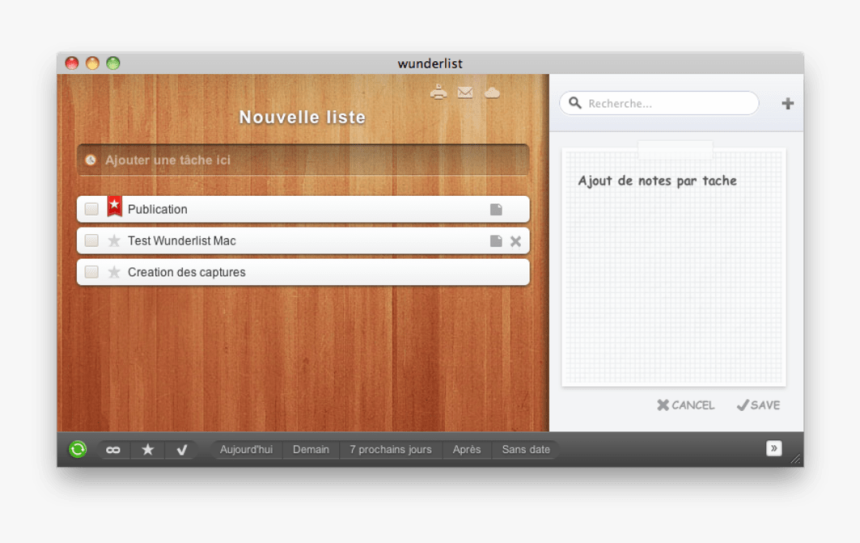The width and height of the screenshot is (860, 543).
Task: Filter tasks by Demain
Action: click(310, 449)
